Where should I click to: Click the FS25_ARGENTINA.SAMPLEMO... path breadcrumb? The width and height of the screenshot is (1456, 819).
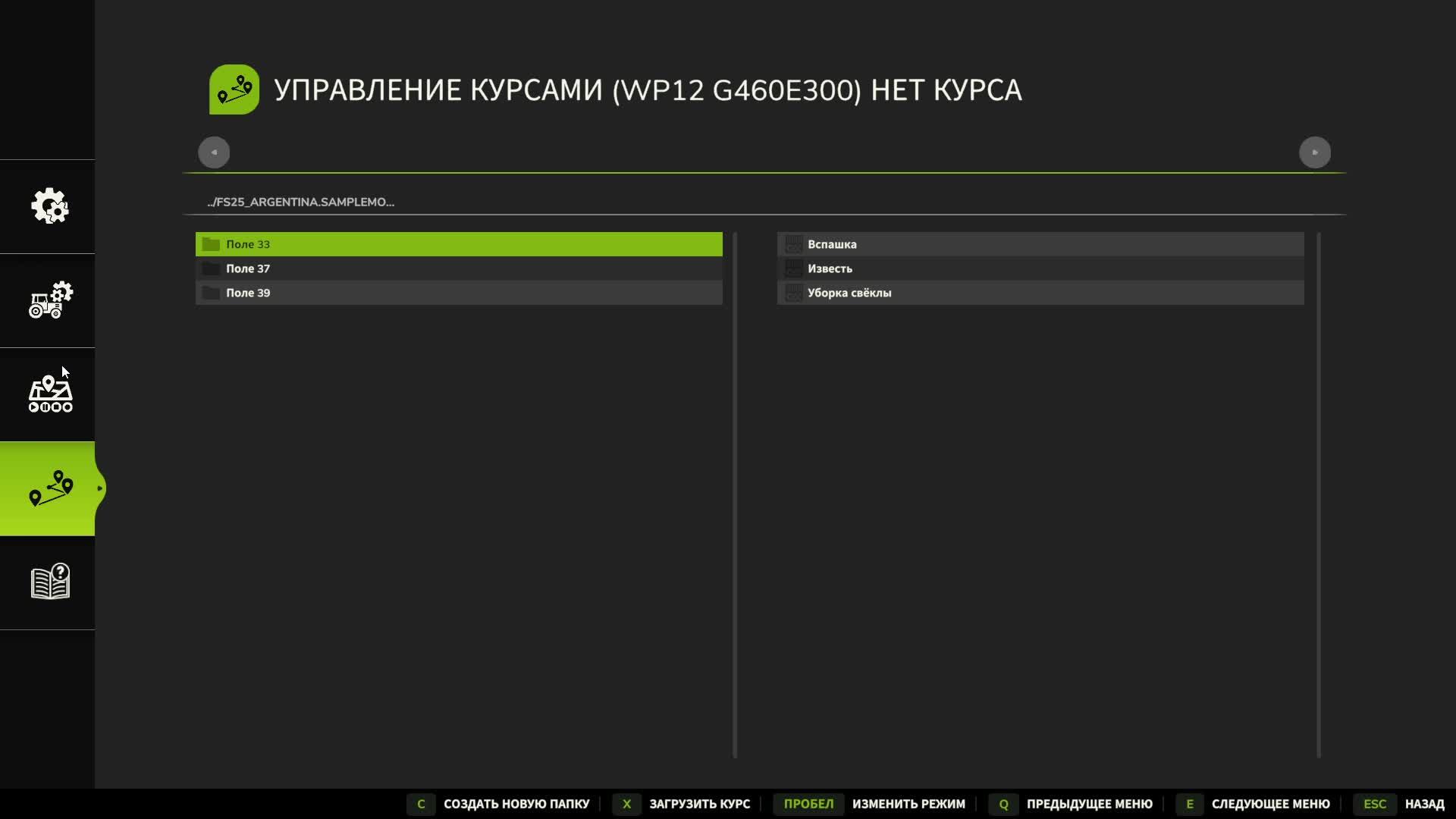[300, 202]
